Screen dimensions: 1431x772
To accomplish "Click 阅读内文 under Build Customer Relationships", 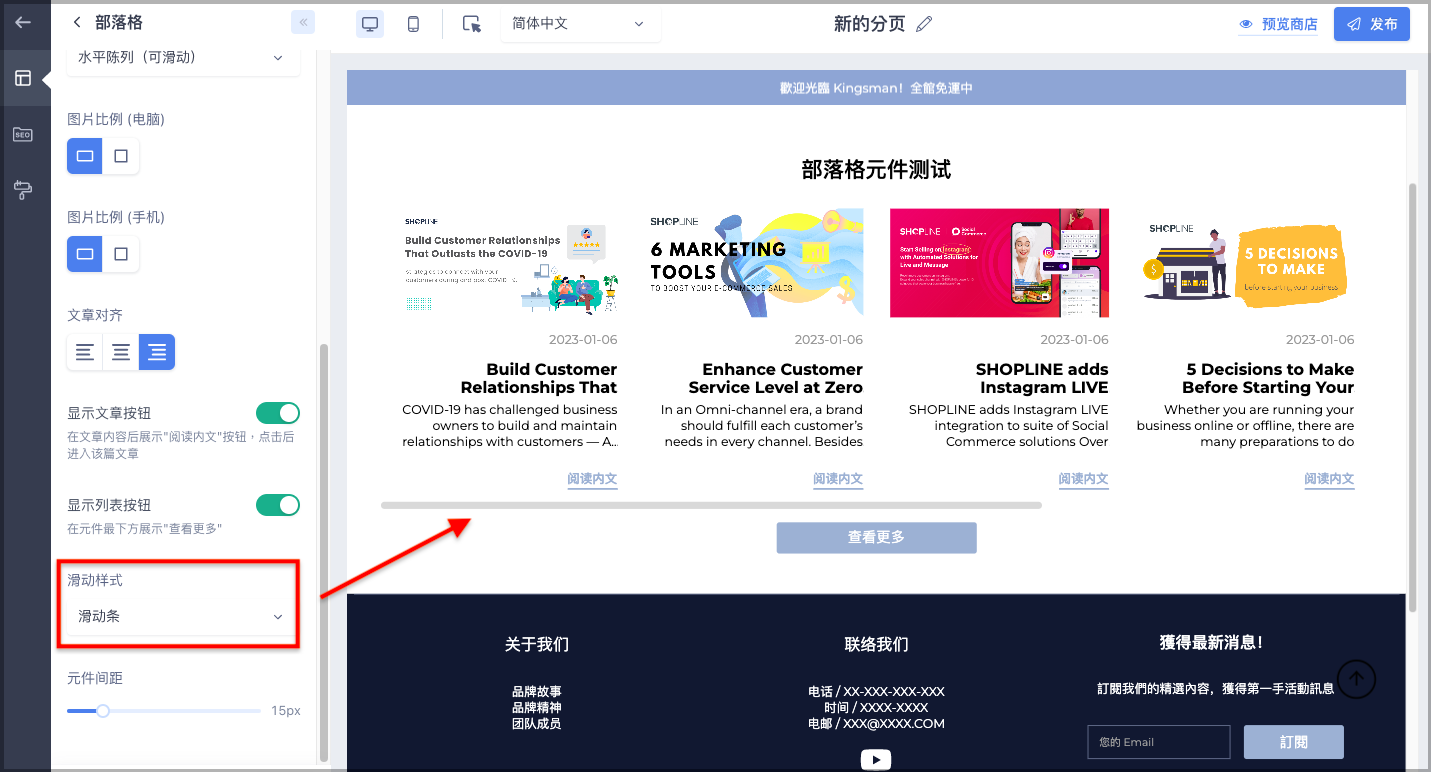I will click(x=592, y=479).
